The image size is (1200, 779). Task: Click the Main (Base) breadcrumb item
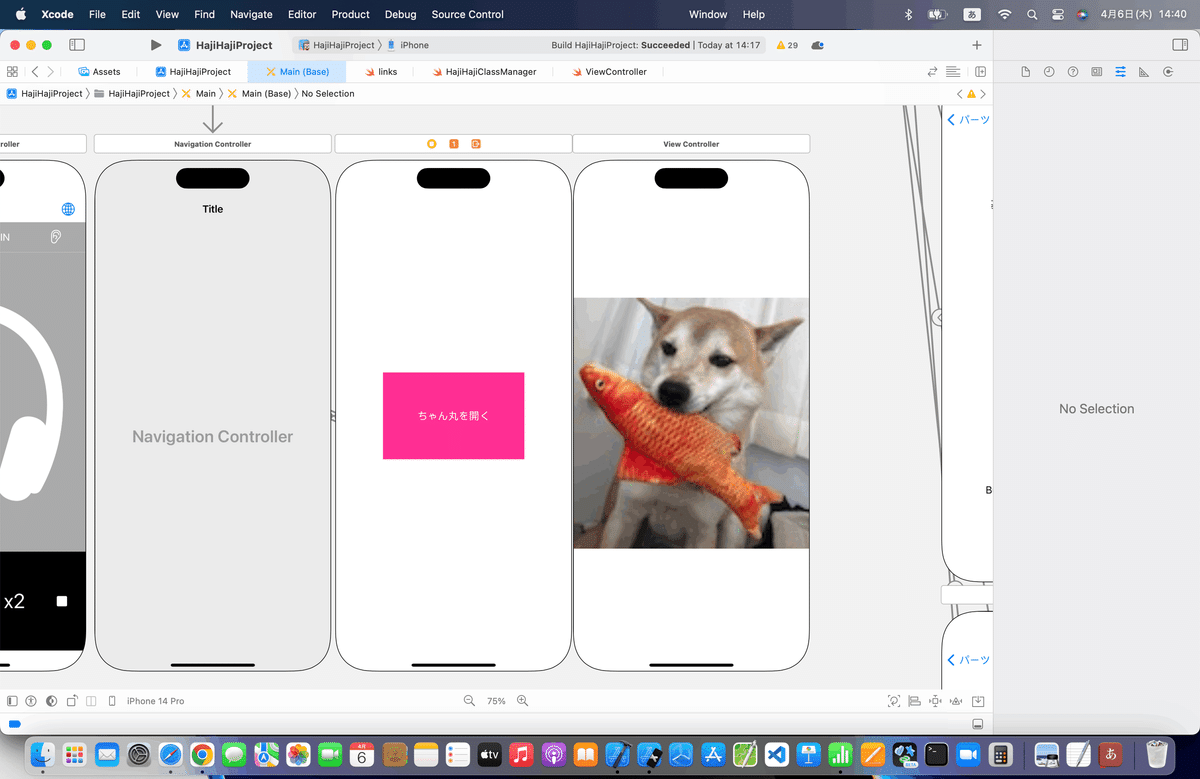259,94
